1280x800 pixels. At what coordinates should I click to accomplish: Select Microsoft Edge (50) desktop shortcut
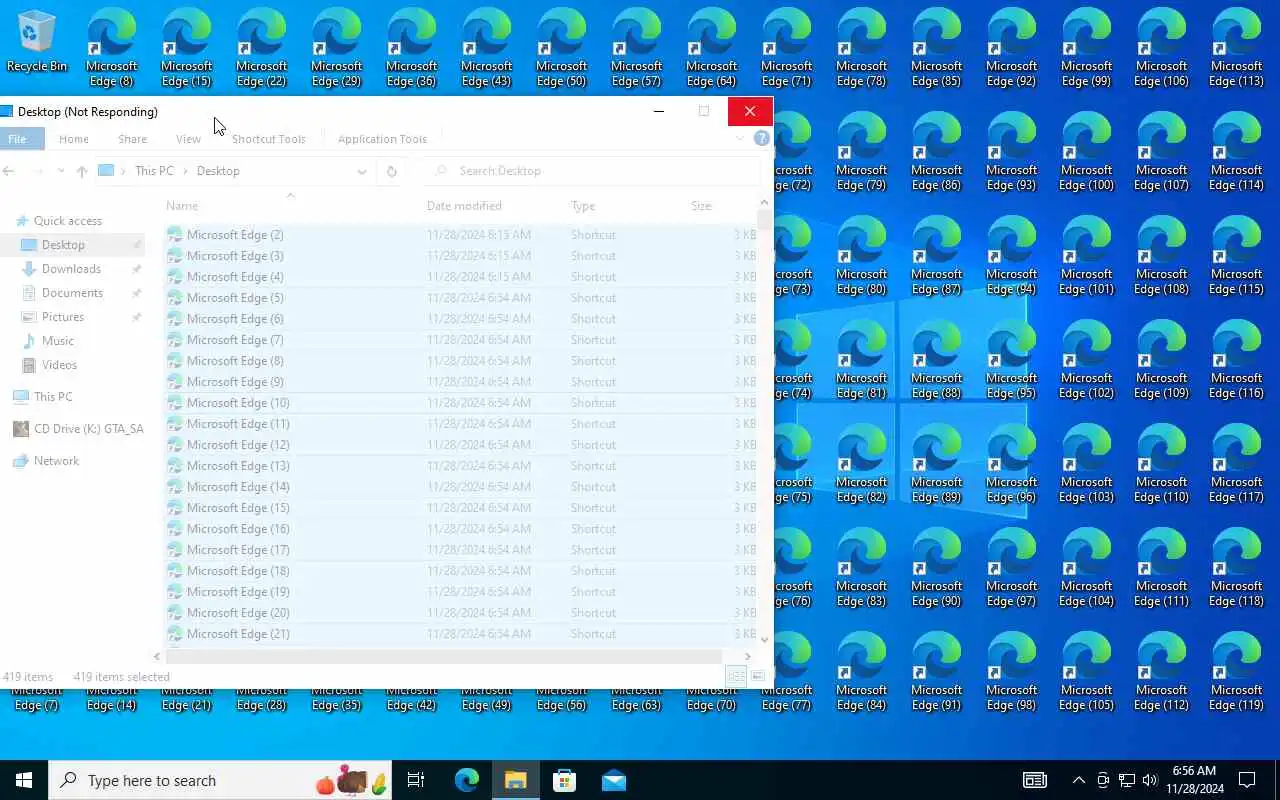(562, 48)
